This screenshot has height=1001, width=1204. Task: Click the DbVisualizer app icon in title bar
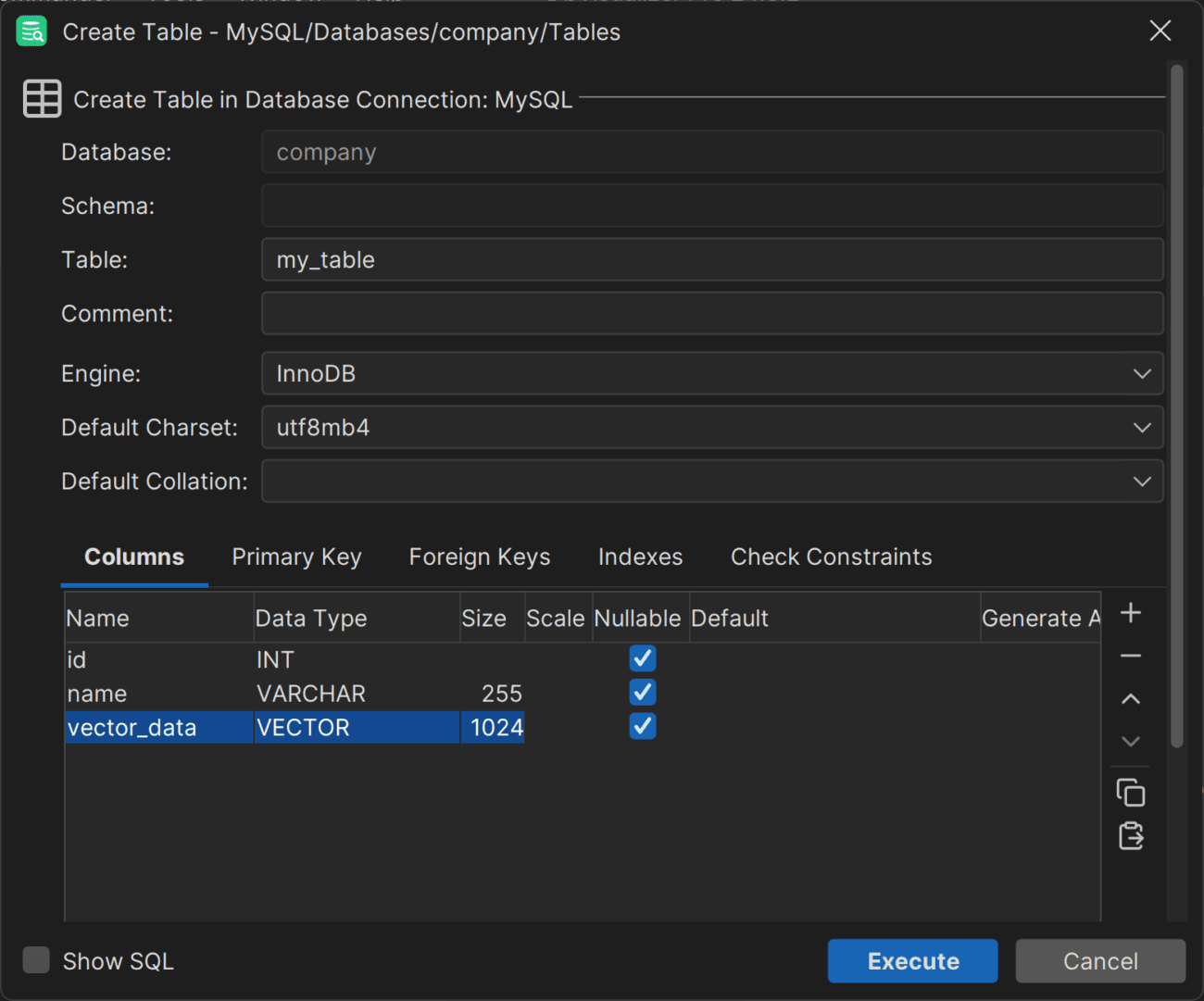pos(31,31)
